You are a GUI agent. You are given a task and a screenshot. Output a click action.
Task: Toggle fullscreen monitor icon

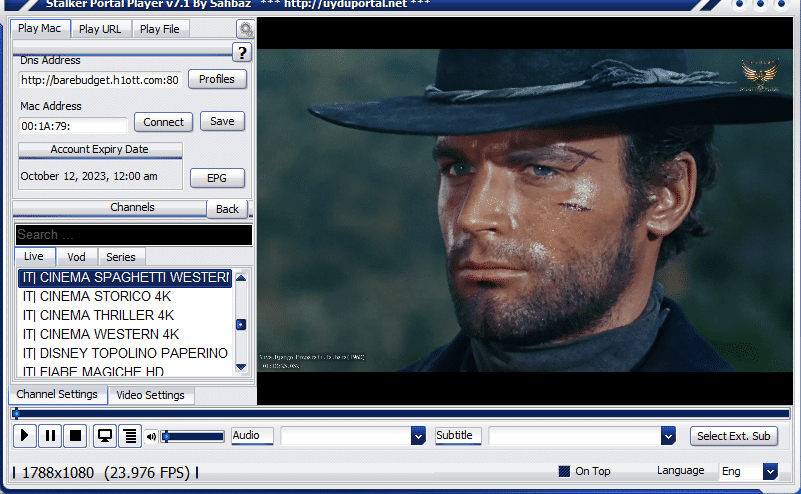point(105,436)
